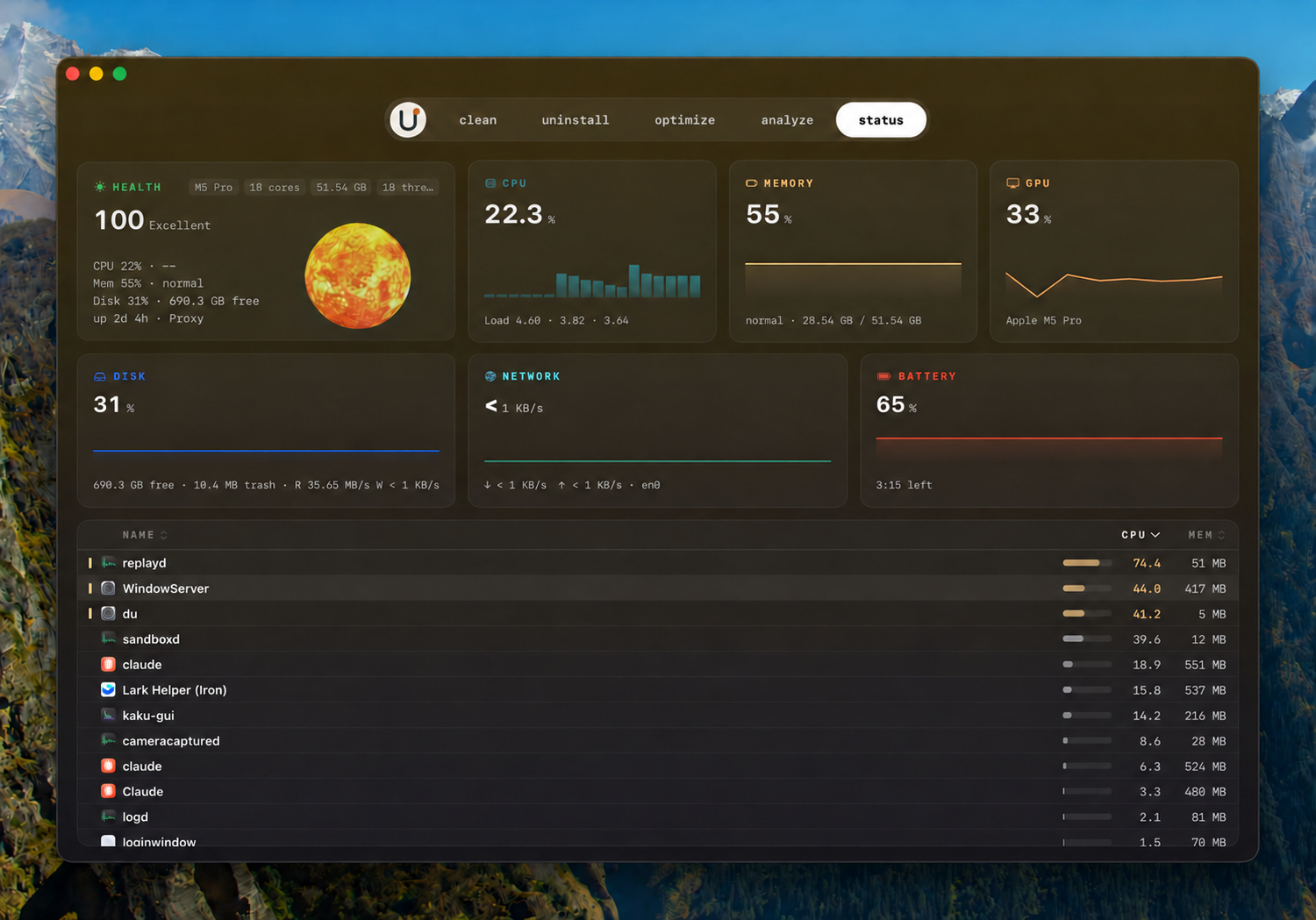The image size is (1316, 920).
Task: Click the 51.54 GB memory badge
Action: click(341, 188)
